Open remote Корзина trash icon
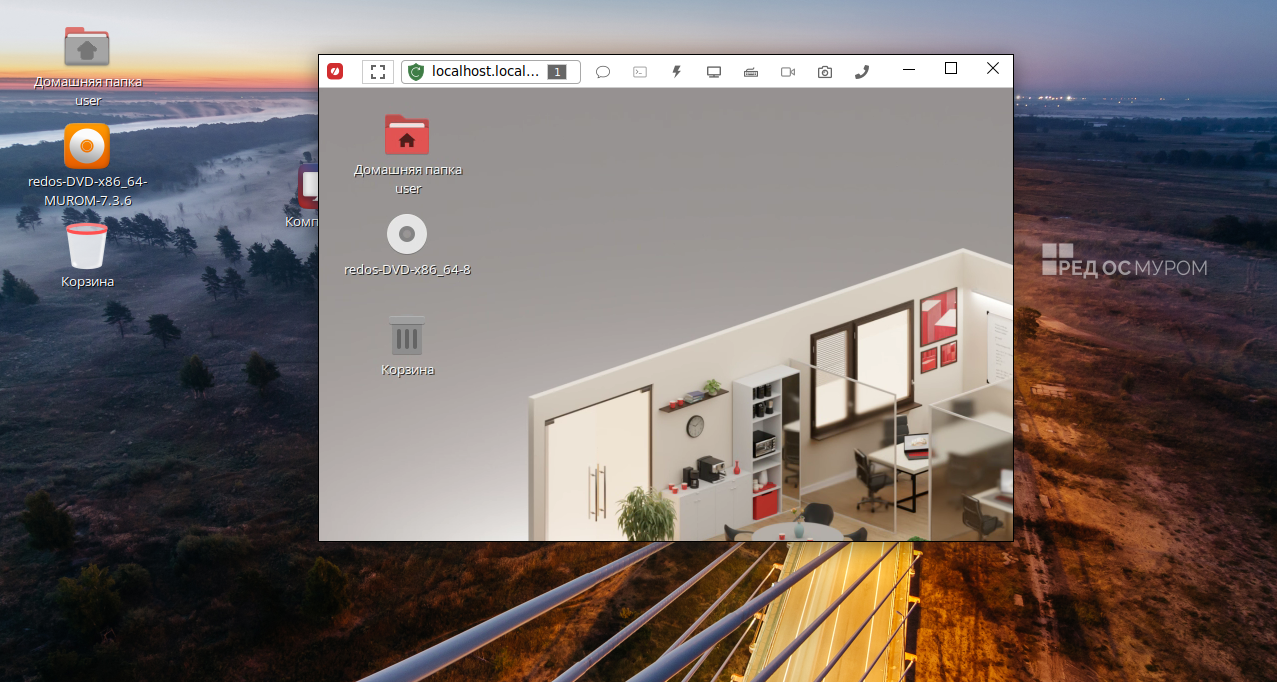 click(407, 336)
